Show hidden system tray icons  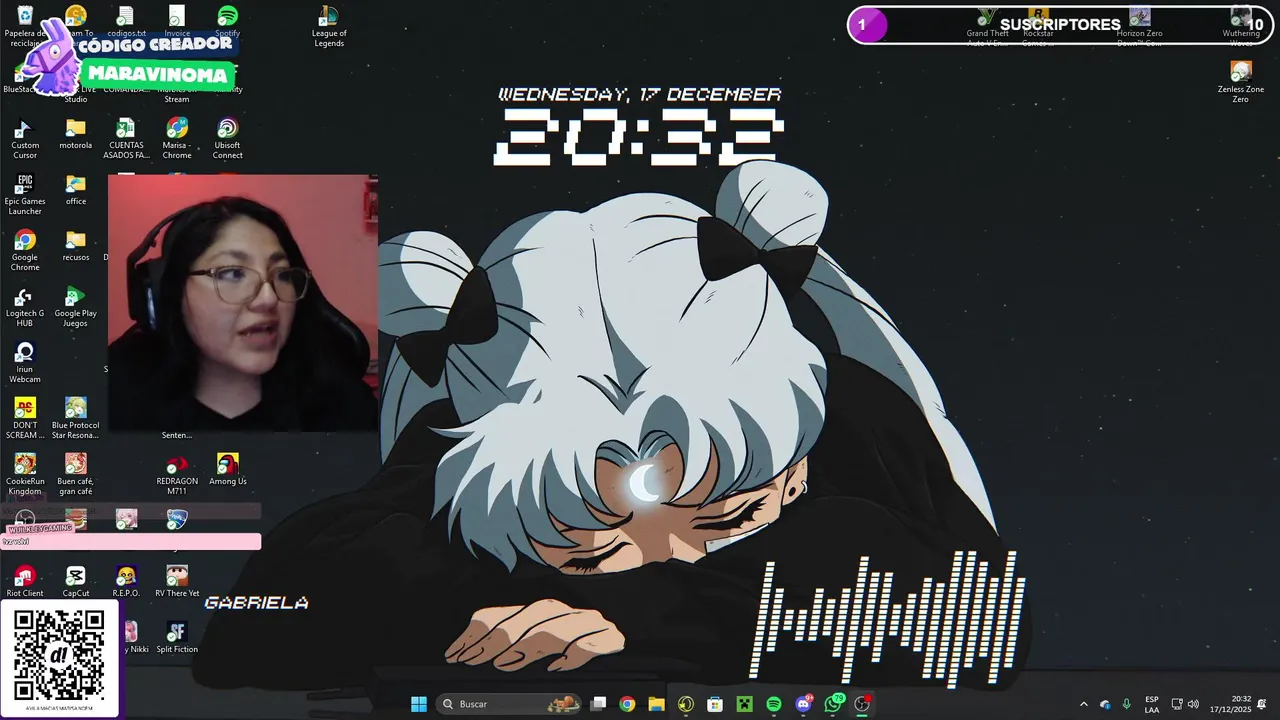tap(1083, 704)
